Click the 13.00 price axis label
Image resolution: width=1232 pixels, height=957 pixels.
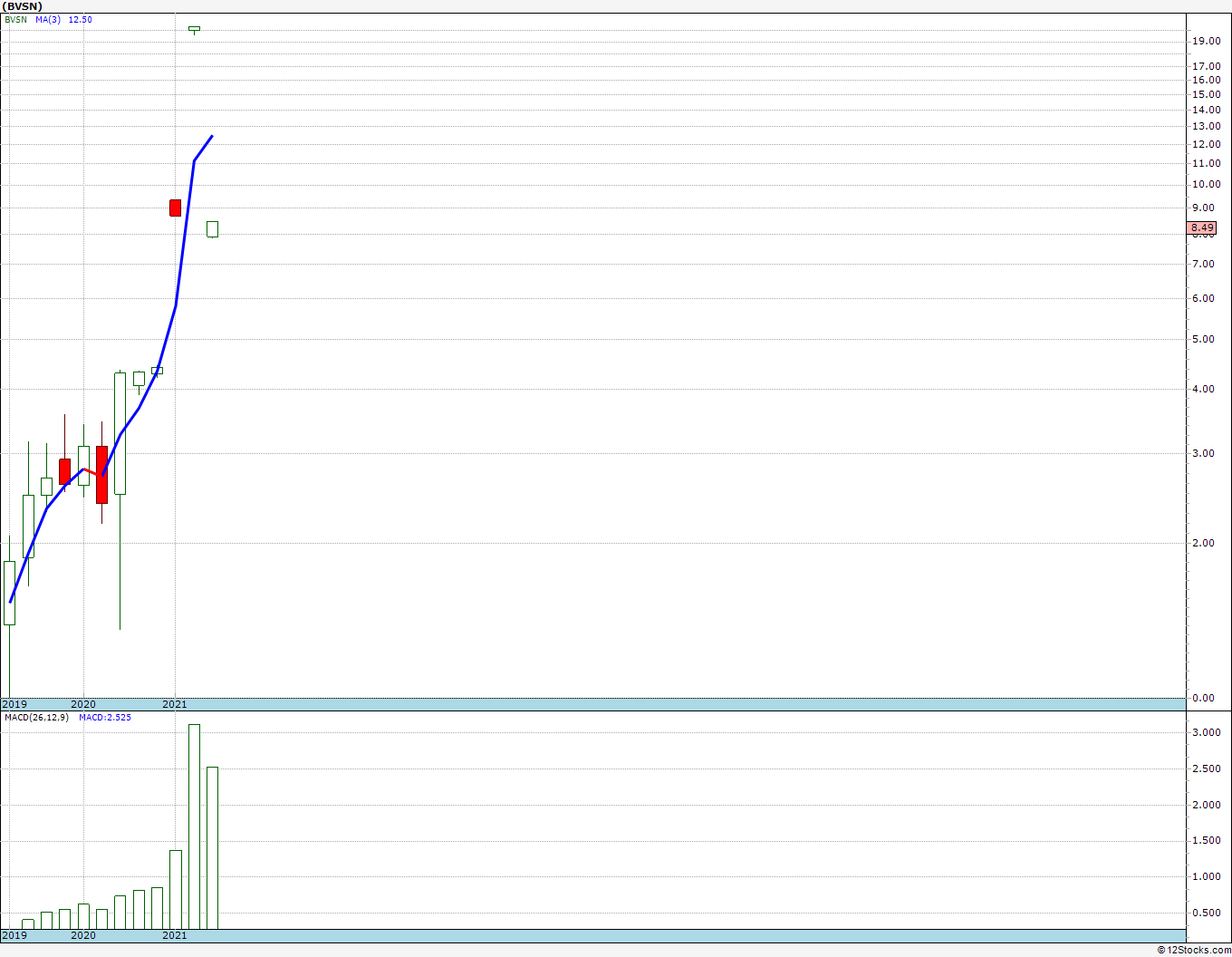pos(1206,126)
